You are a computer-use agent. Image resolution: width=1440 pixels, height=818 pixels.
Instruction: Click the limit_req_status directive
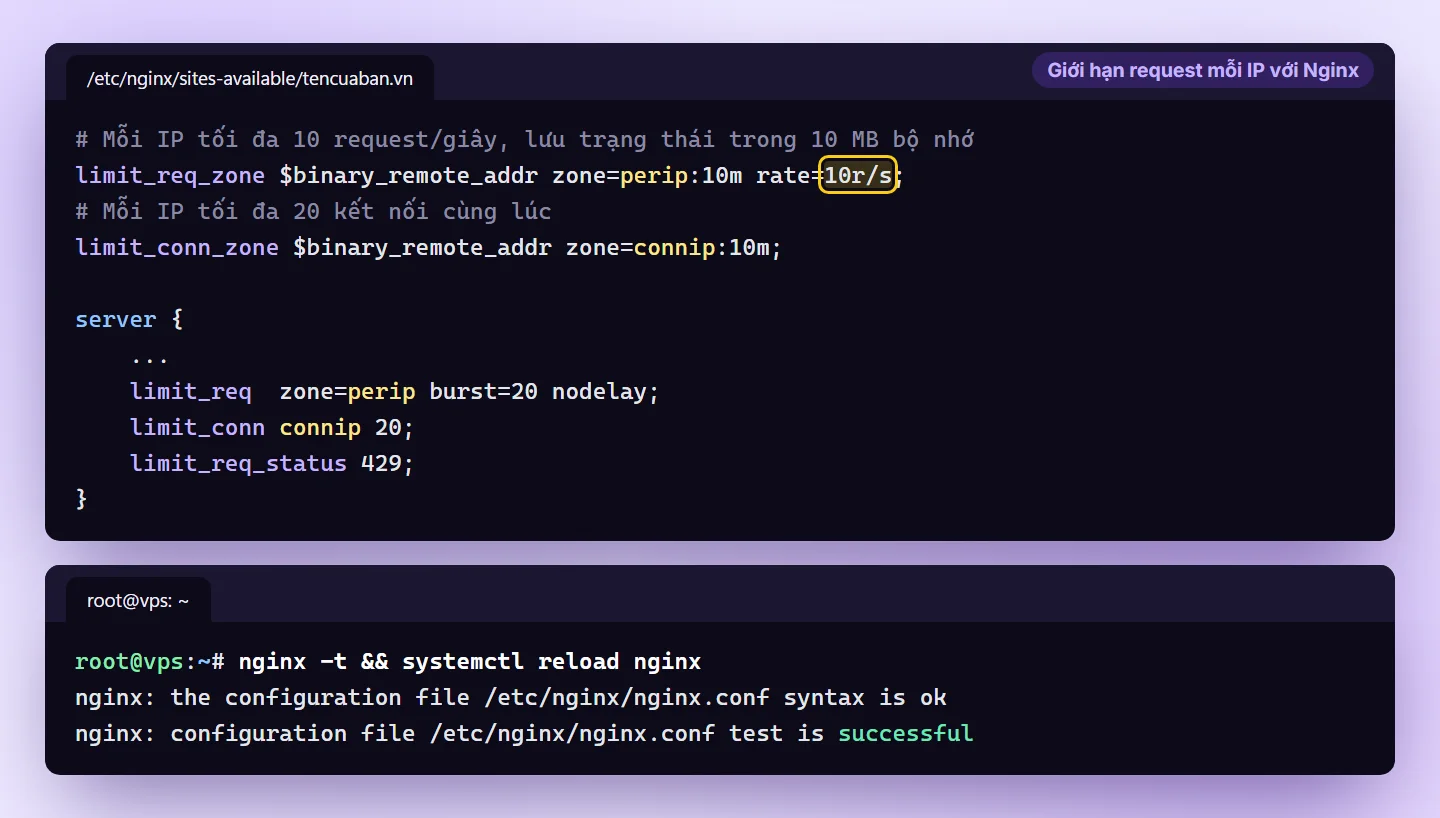pos(238,464)
